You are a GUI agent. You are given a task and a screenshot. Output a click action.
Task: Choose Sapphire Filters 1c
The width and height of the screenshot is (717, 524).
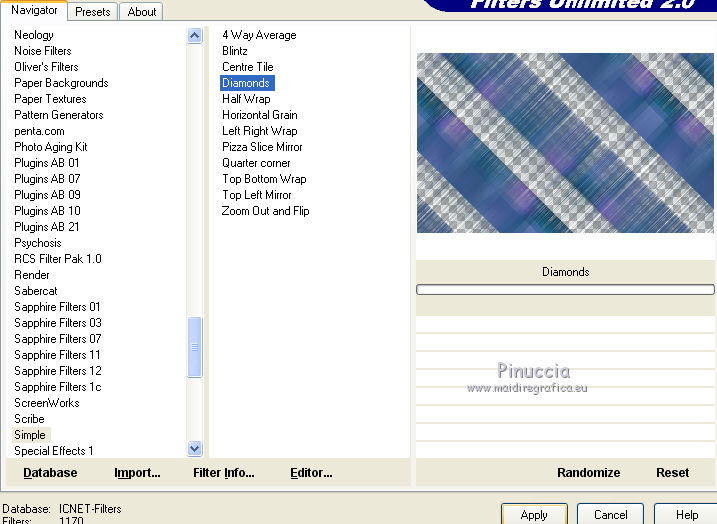tap(58, 387)
